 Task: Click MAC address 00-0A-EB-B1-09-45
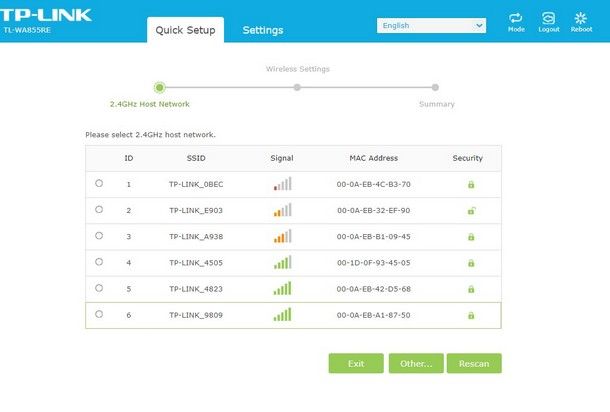373,237
